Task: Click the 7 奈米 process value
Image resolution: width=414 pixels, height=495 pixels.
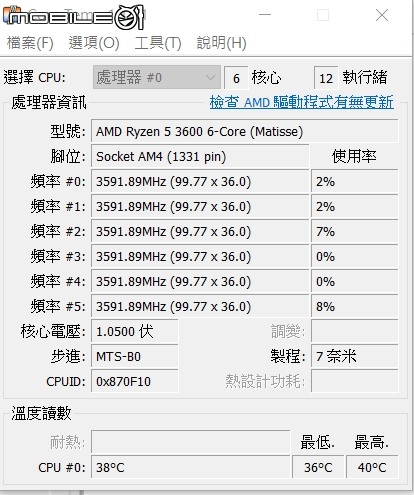Action: pyautogui.click(x=355, y=356)
